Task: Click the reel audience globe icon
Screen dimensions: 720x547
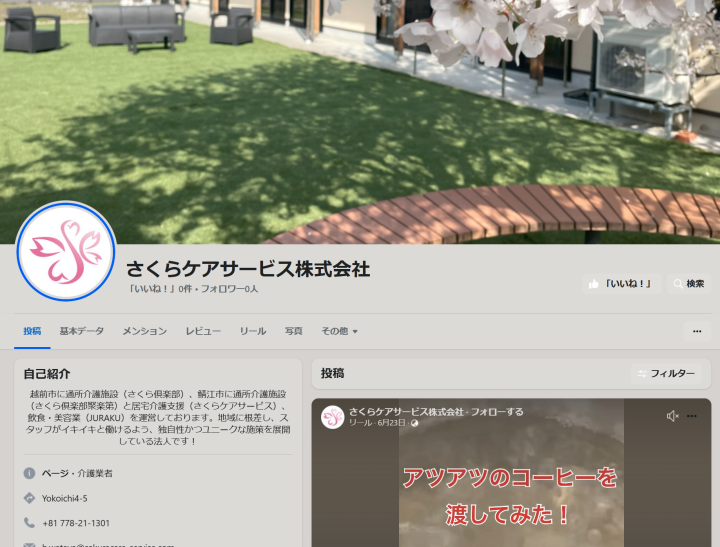Action: 414,423
